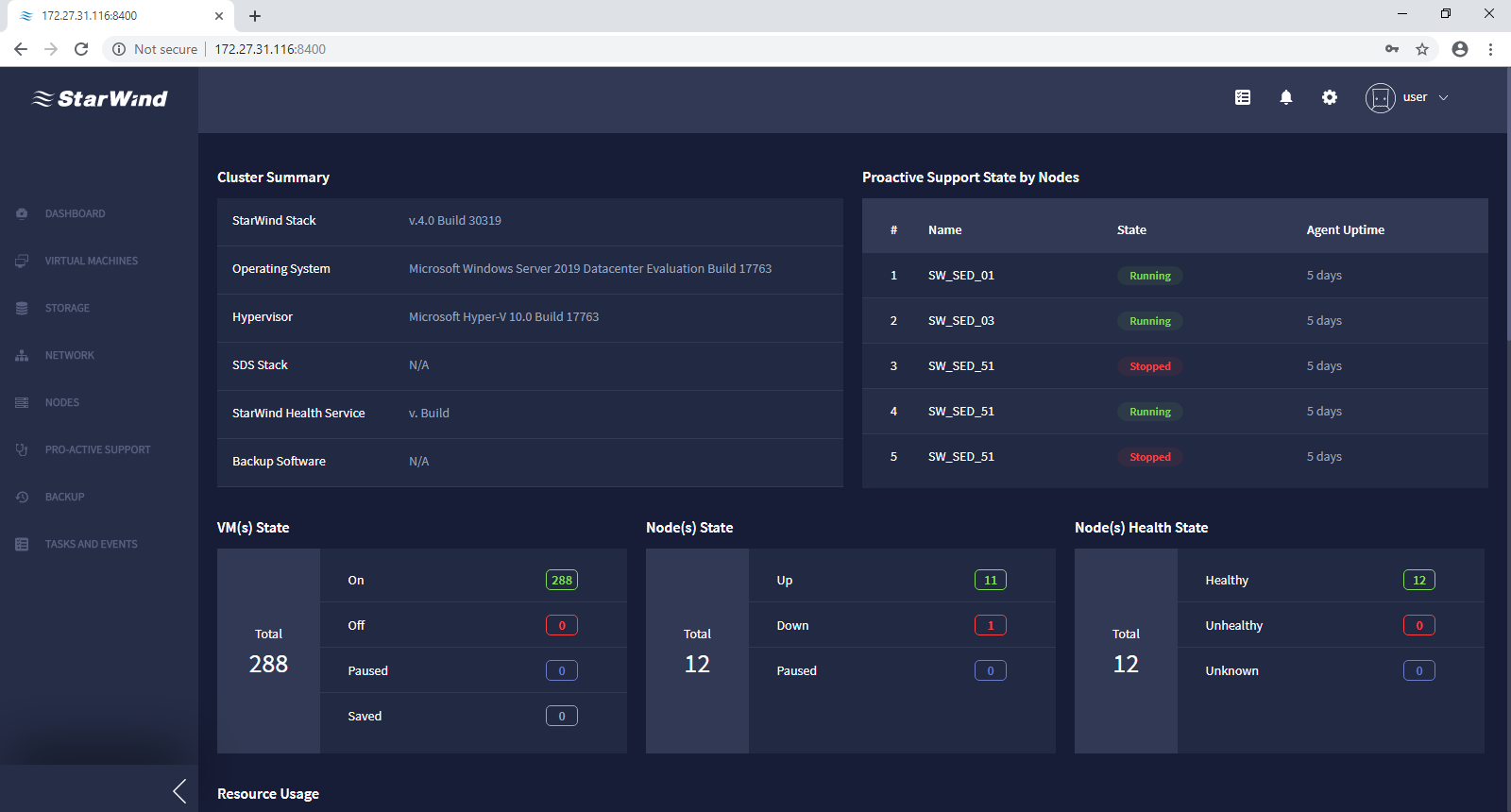Image resolution: width=1511 pixels, height=812 pixels.
Task: Go to VIRTUAL MACHINES menu item
Action: pos(92,261)
